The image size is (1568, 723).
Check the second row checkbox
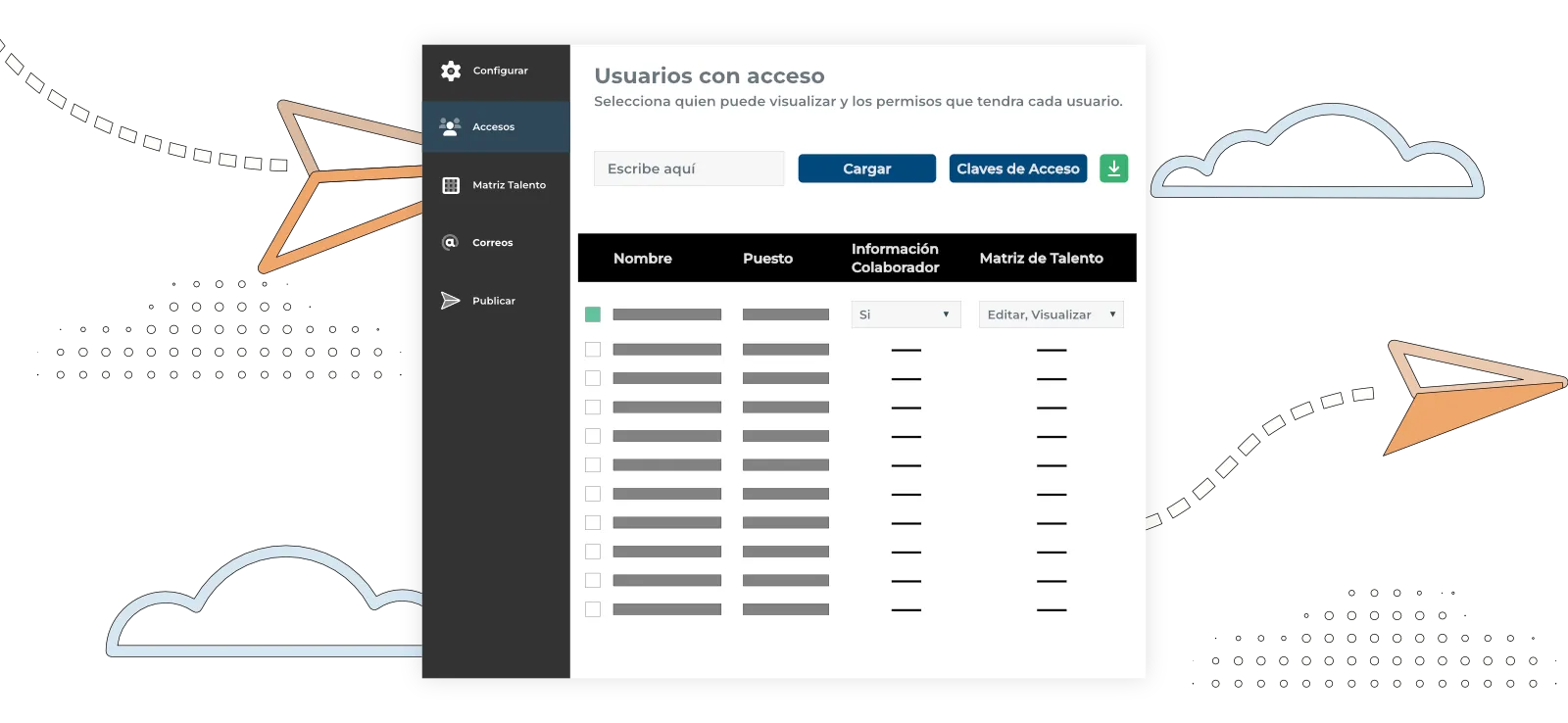(593, 350)
